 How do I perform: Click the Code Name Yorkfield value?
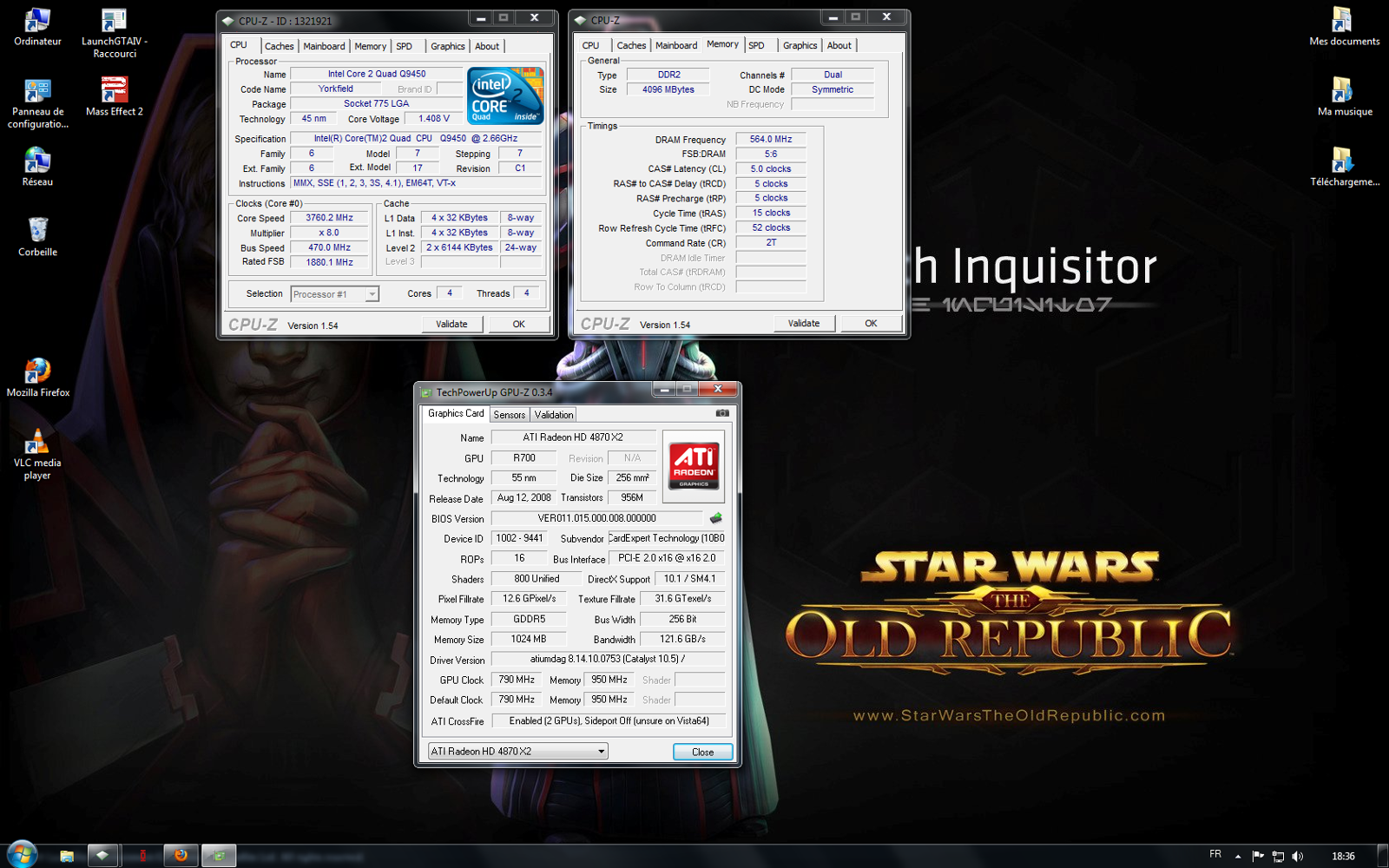[x=335, y=89]
